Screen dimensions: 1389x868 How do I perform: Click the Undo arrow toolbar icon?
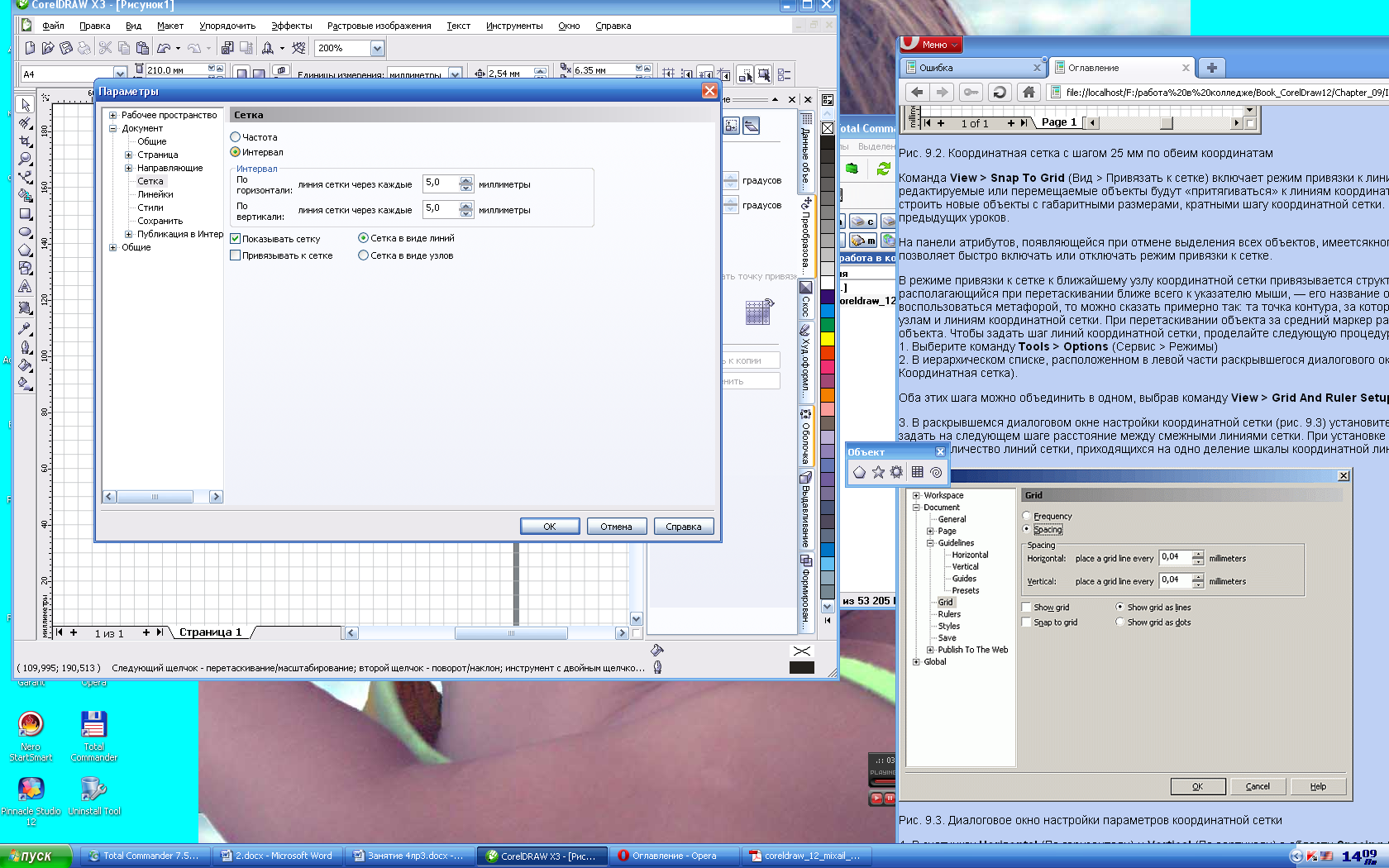(164, 48)
